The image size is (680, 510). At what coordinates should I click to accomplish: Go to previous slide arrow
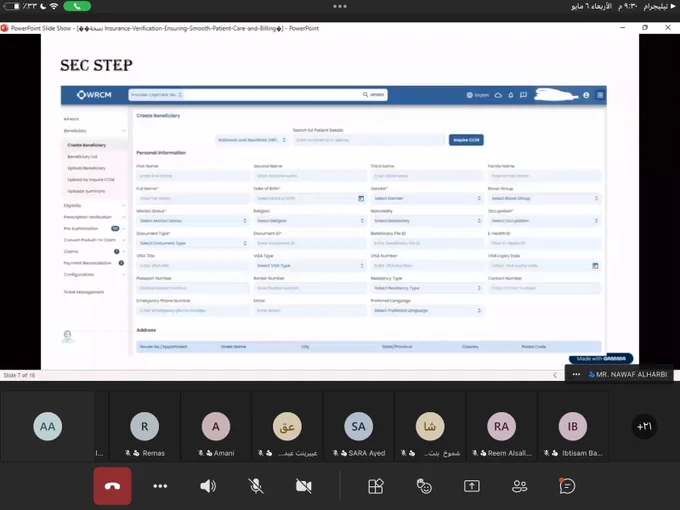(x=555, y=375)
